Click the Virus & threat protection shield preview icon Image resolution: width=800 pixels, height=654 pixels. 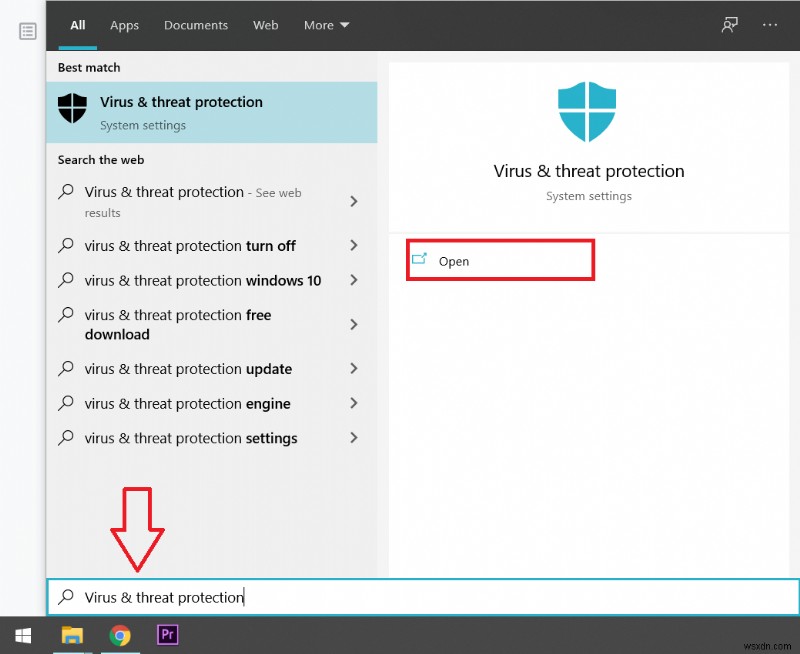(588, 111)
